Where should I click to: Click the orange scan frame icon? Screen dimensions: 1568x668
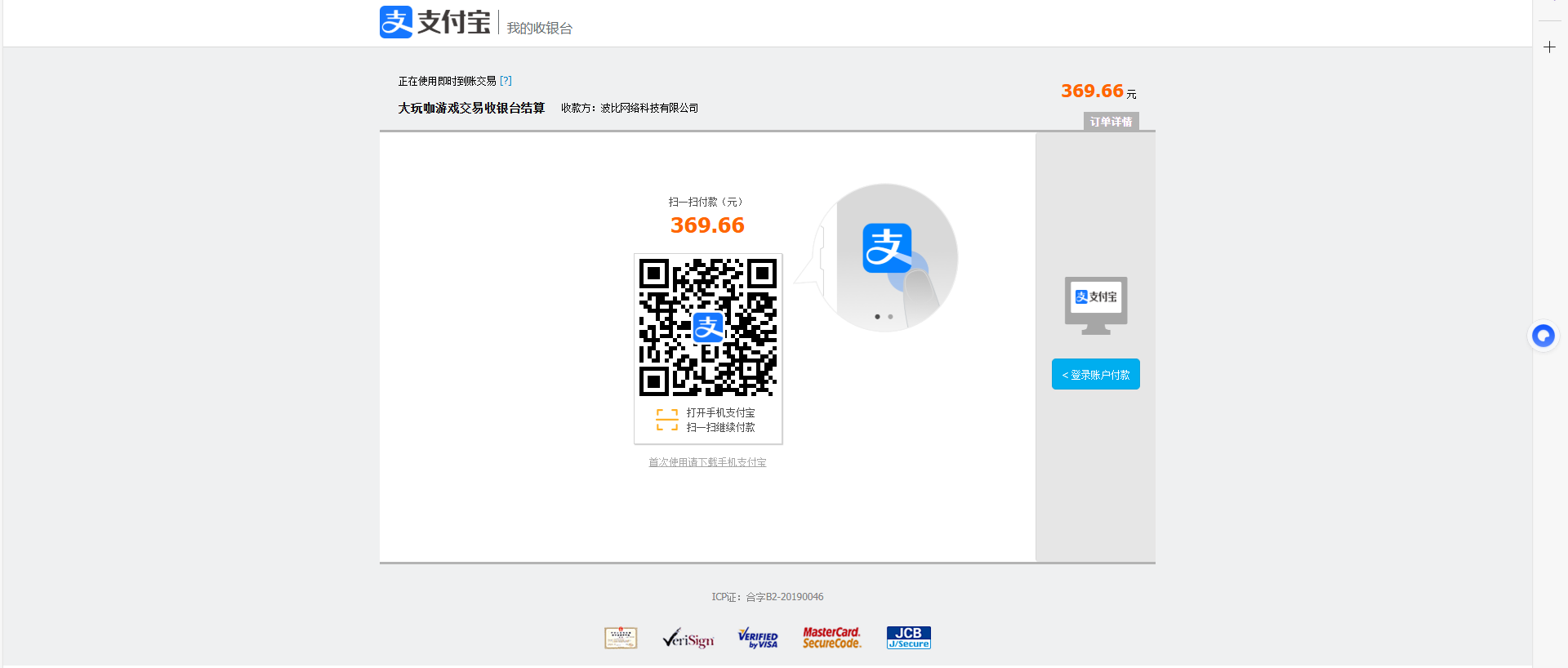click(x=666, y=420)
